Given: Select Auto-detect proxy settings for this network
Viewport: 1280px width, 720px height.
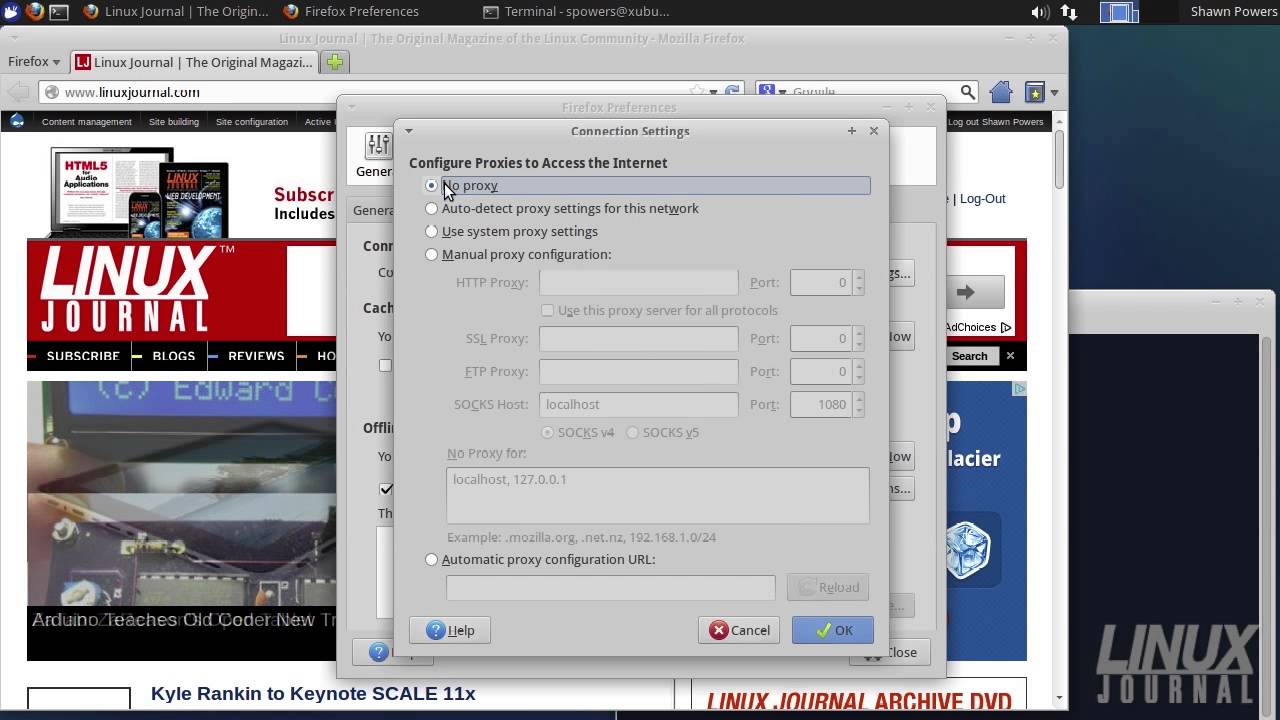Looking at the screenshot, I should (x=432, y=208).
